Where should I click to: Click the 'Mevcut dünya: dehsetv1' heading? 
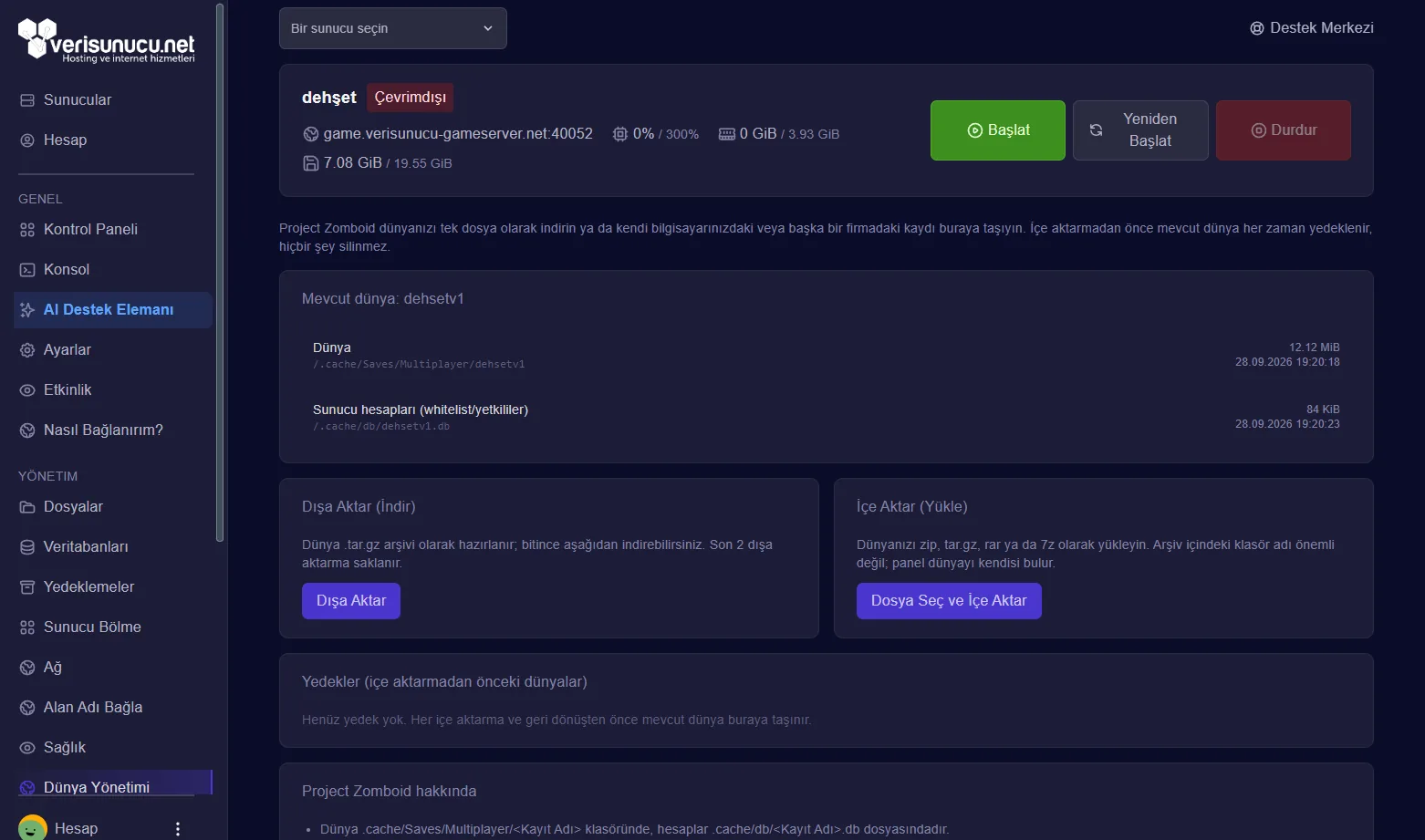(383, 299)
